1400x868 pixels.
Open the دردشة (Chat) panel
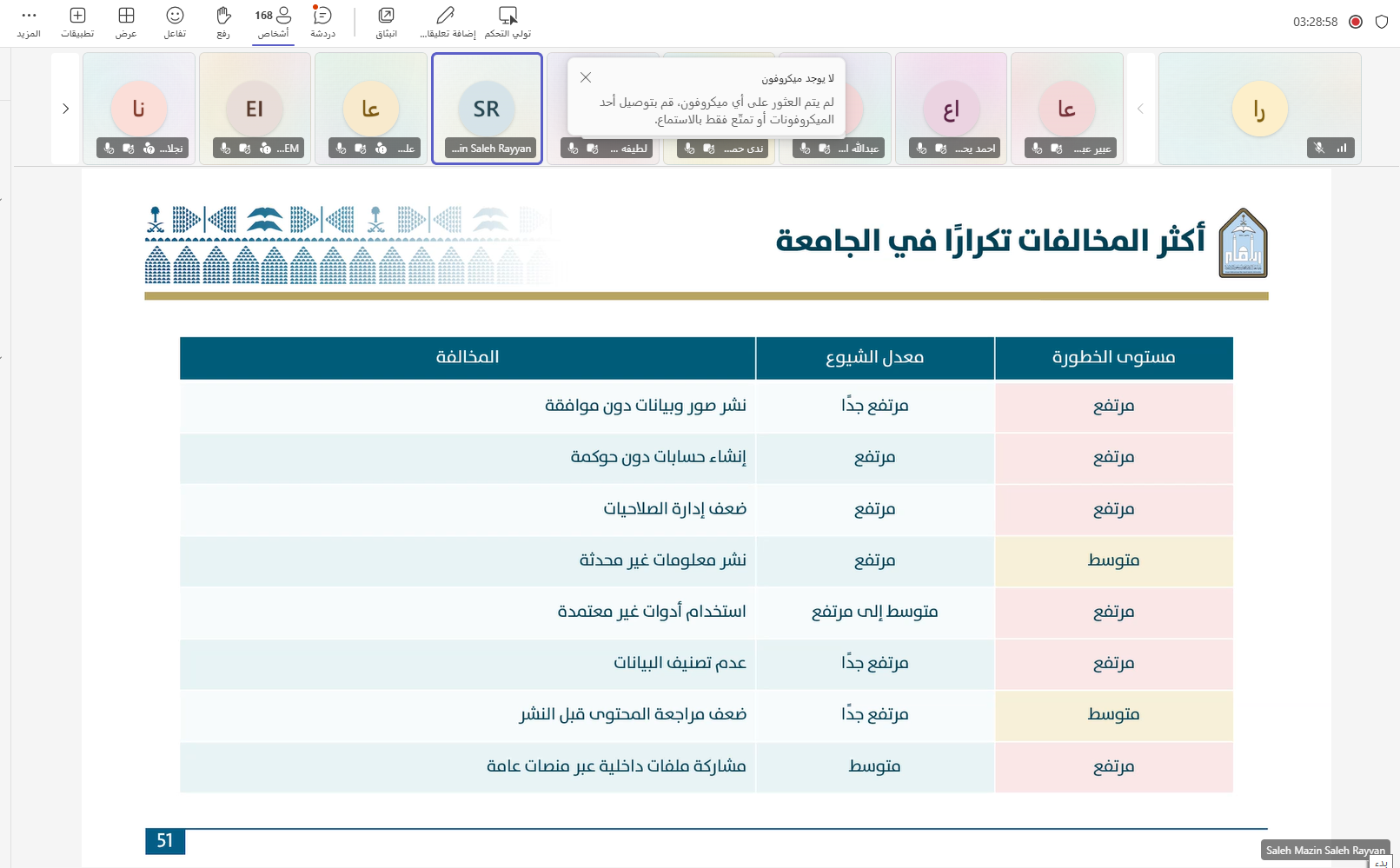(x=322, y=23)
